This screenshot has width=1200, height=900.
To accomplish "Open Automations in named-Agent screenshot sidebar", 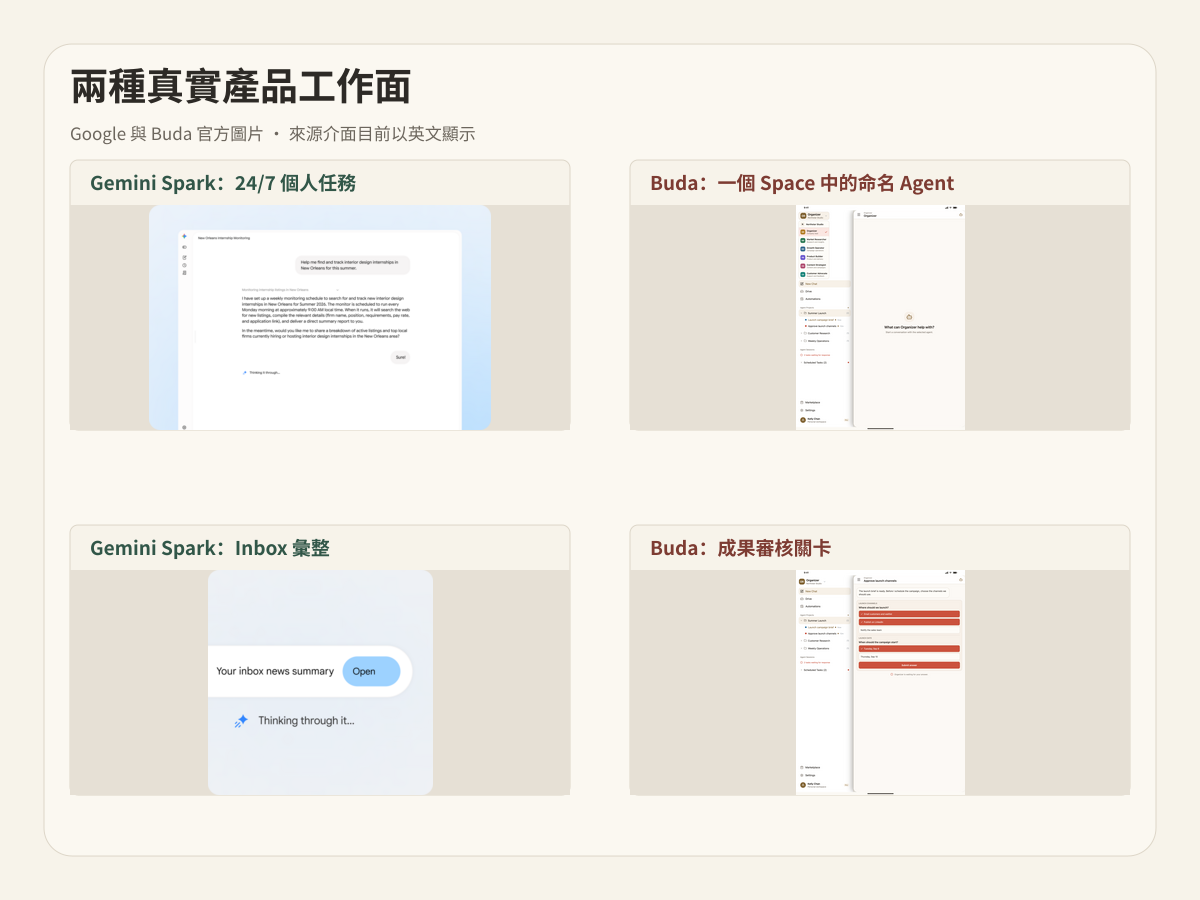I will tap(824, 299).
